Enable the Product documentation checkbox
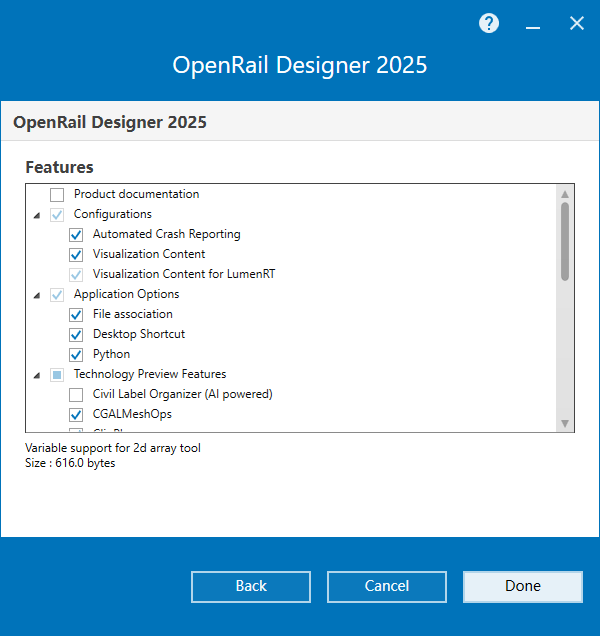The image size is (600, 636). [x=57, y=194]
